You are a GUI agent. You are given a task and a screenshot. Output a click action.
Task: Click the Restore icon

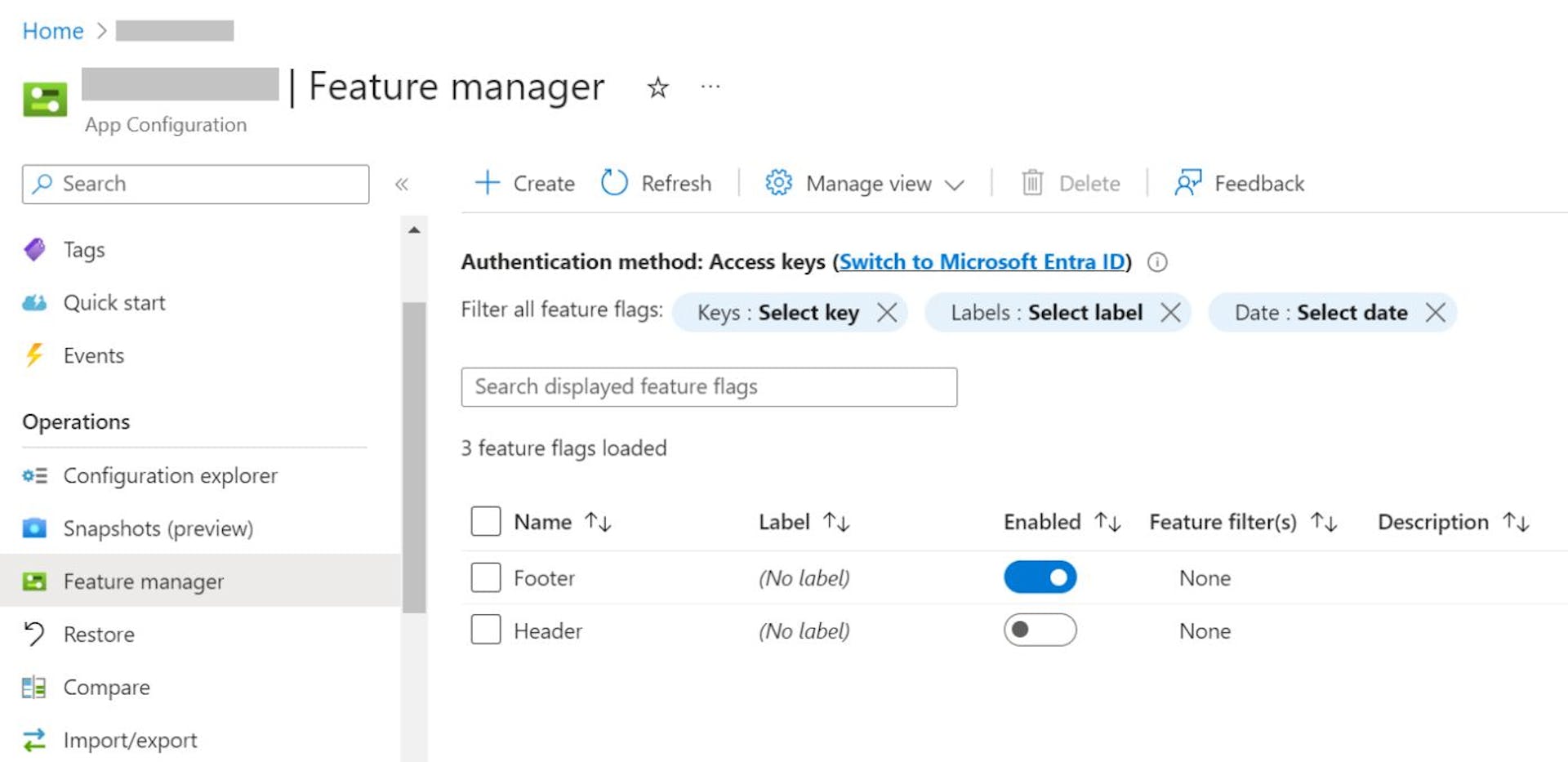[33, 634]
